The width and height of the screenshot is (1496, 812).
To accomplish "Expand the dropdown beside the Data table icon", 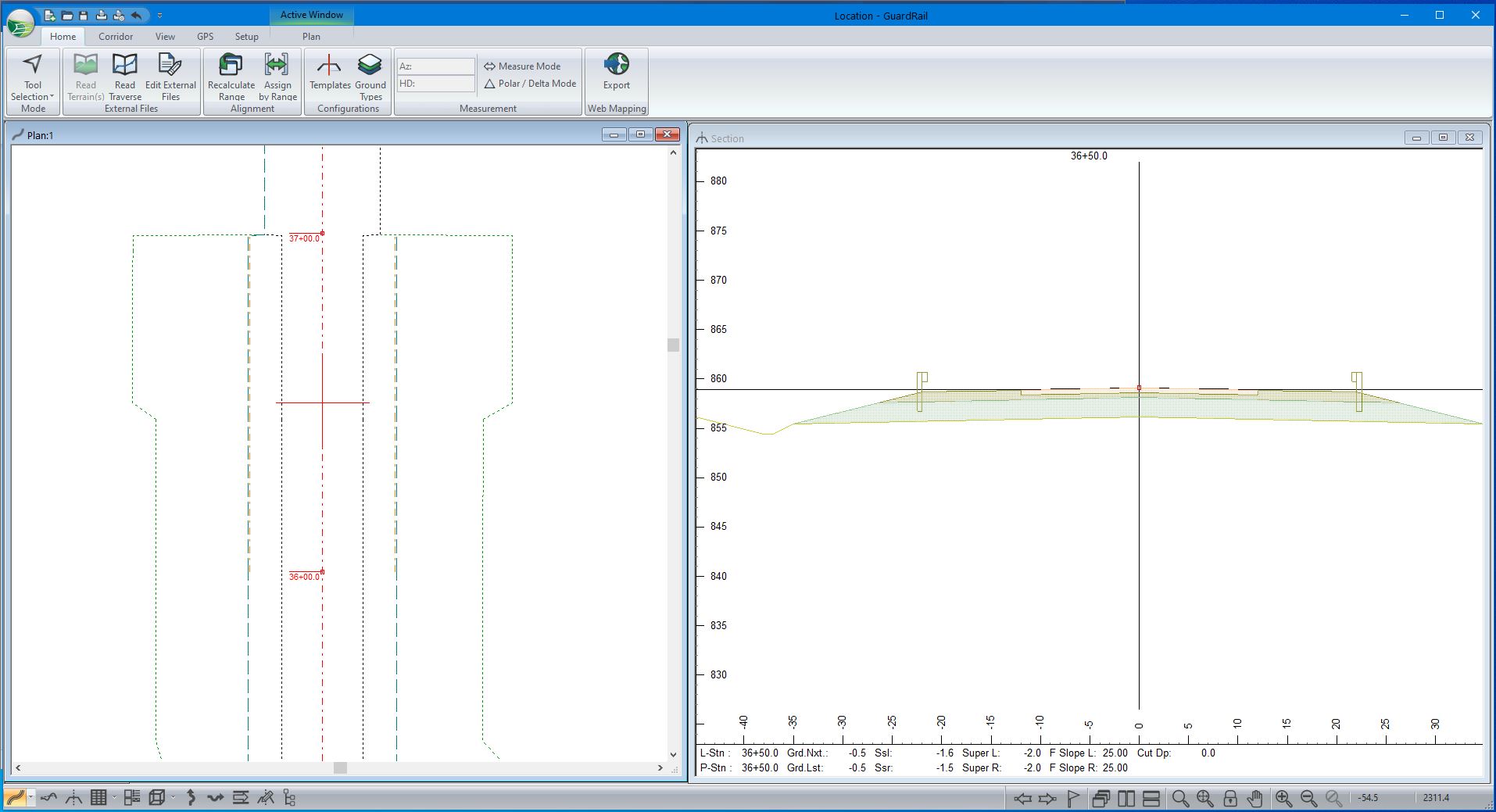I will 114,798.
